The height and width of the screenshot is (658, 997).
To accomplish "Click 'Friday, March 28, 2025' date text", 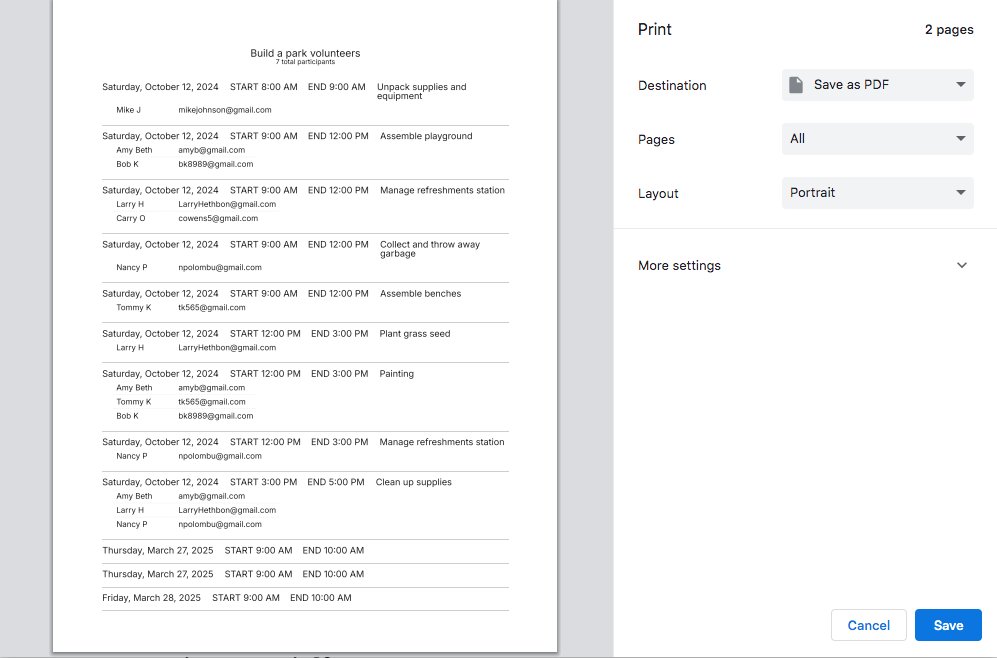I will [151, 598].
